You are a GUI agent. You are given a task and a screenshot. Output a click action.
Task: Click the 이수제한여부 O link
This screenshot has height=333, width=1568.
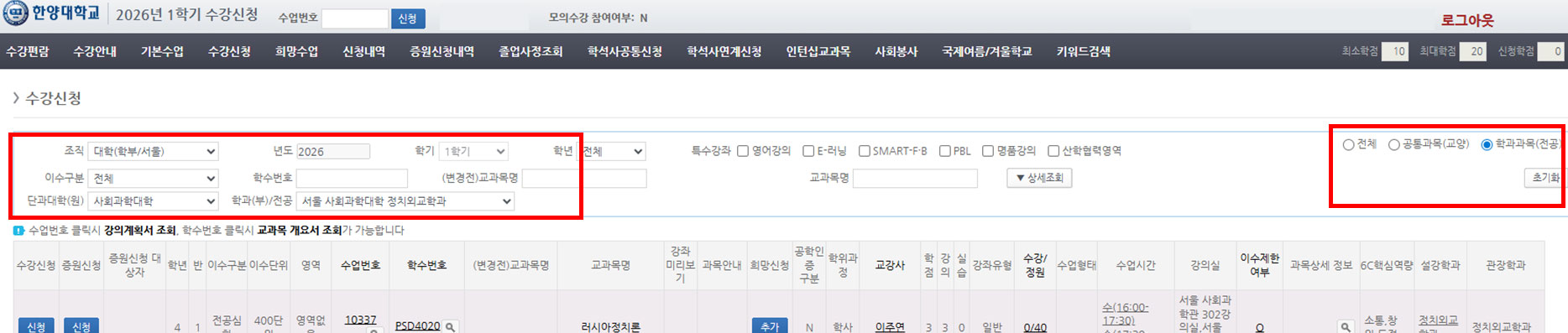point(1259,327)
